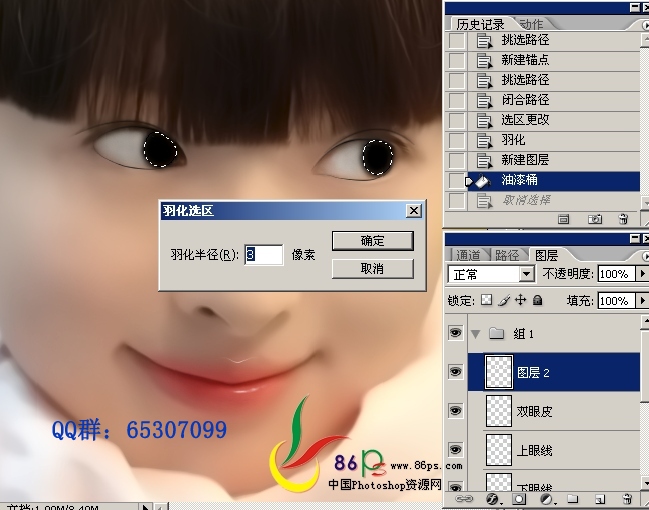The height and width of the screenshot is (510, 649).
Task: Select the 上眼线 layer thumbnail
Action: pyautogui.click(x=499, y=450)
